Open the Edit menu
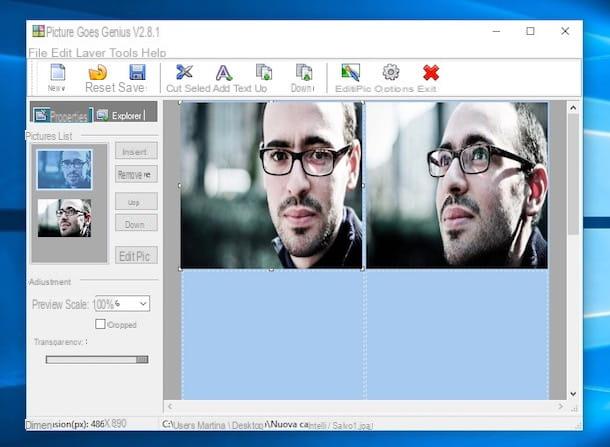 (61, 53)
